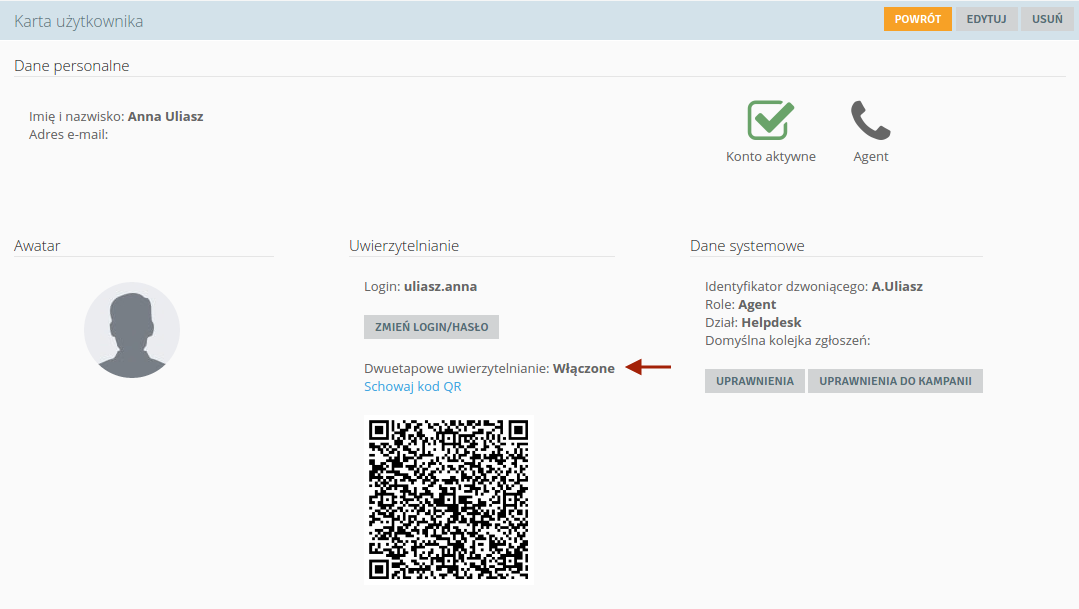The height and width of the screenshot is (609, 1079).
Task: Click the Dane personalne section heading
Action: point(72,65)
